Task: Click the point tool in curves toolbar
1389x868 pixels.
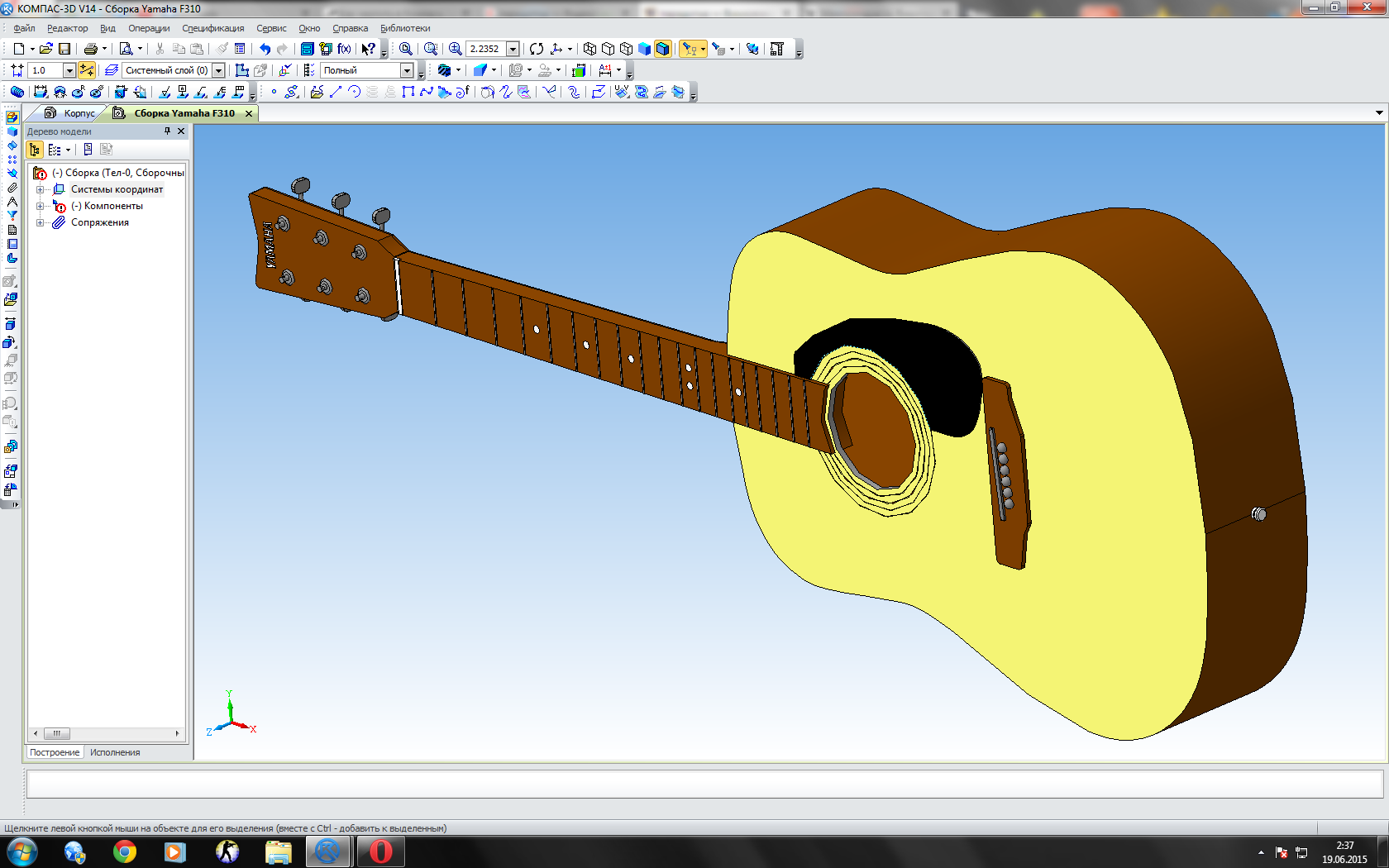Action: (x=274, y=92)
